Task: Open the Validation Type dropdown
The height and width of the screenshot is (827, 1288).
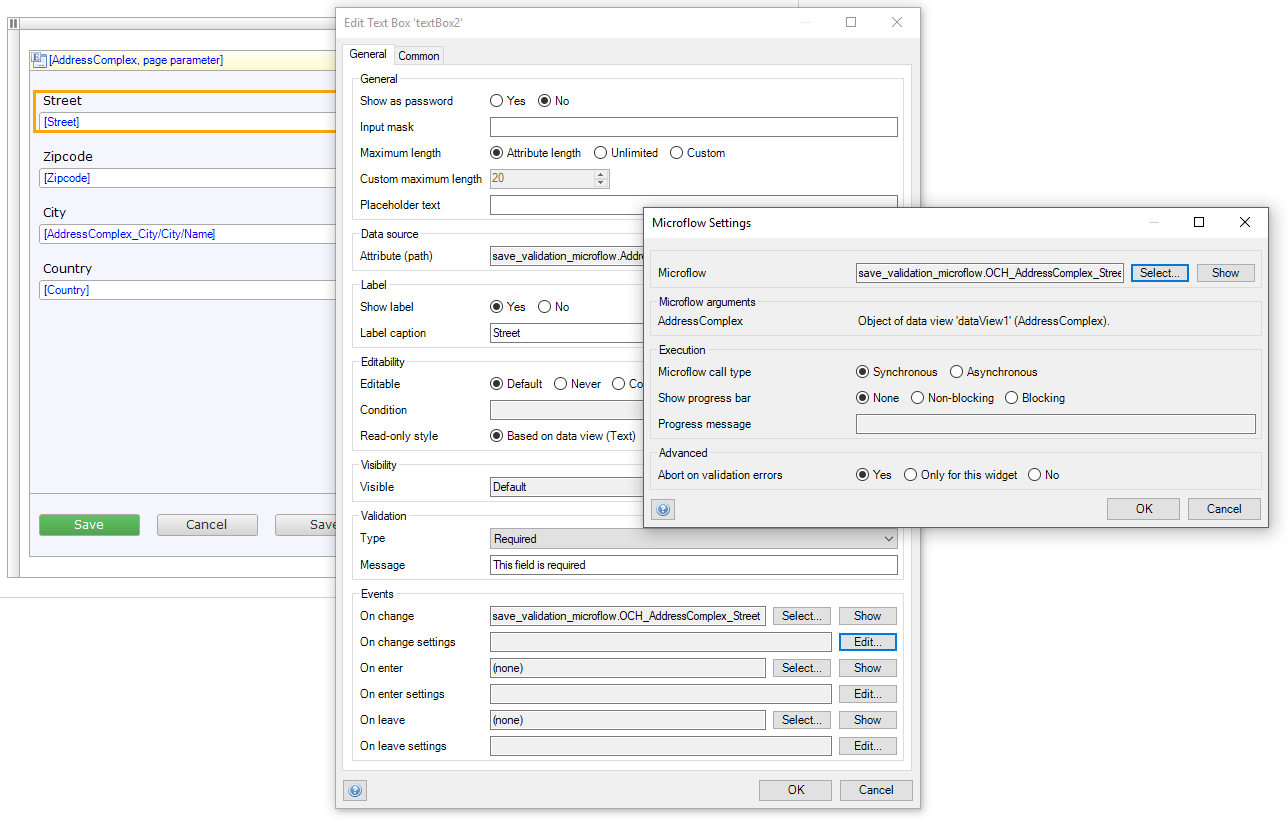Action: [x=694, y=539]
